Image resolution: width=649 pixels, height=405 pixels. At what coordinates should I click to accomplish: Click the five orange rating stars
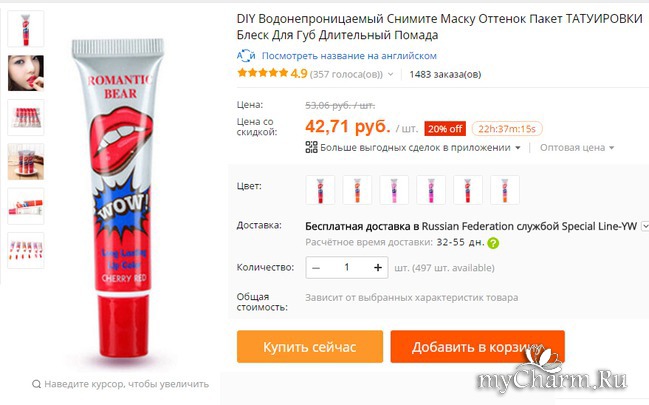coord(263,74)
